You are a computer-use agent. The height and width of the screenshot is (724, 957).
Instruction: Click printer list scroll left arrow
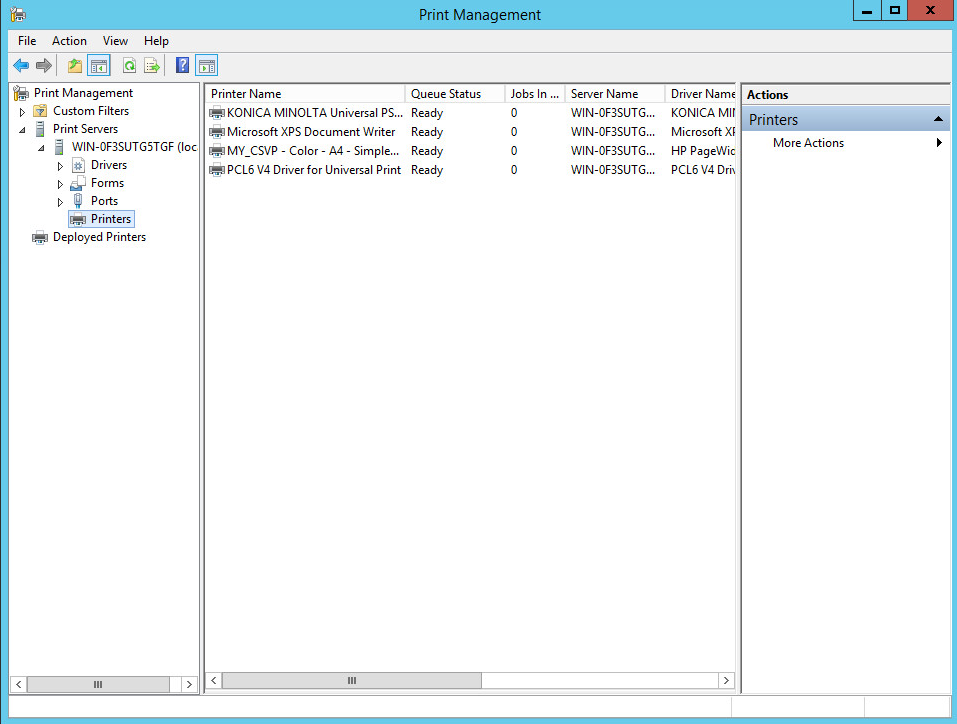[214, 680]
